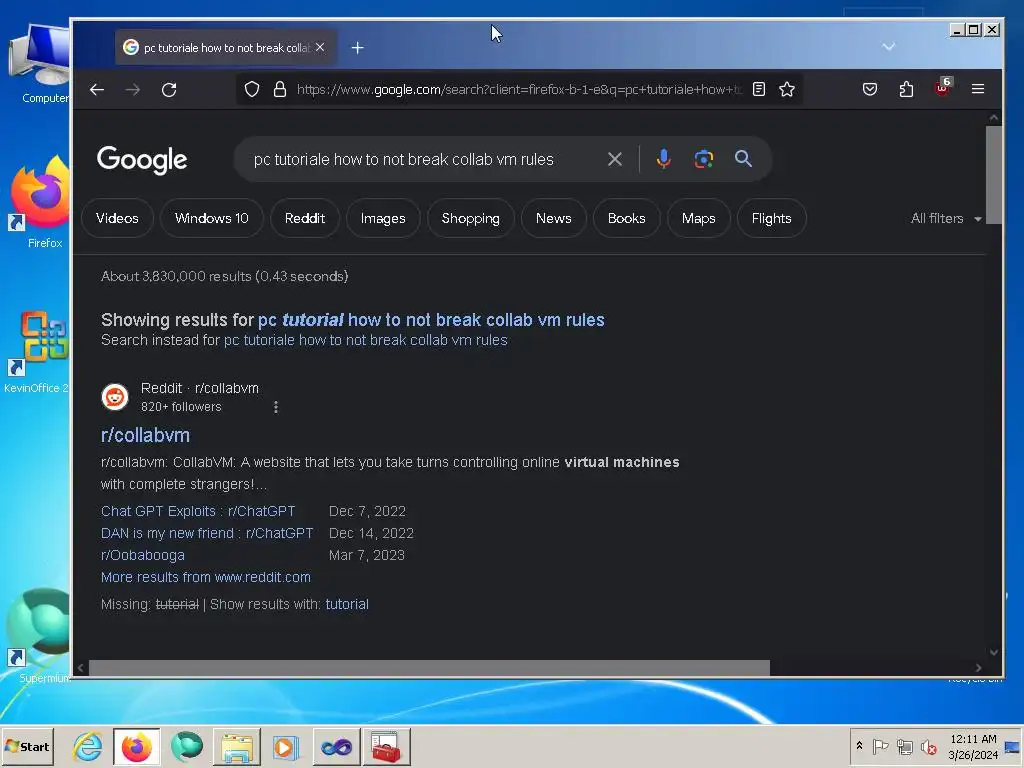Open More results from www.reddit.com

206,577
